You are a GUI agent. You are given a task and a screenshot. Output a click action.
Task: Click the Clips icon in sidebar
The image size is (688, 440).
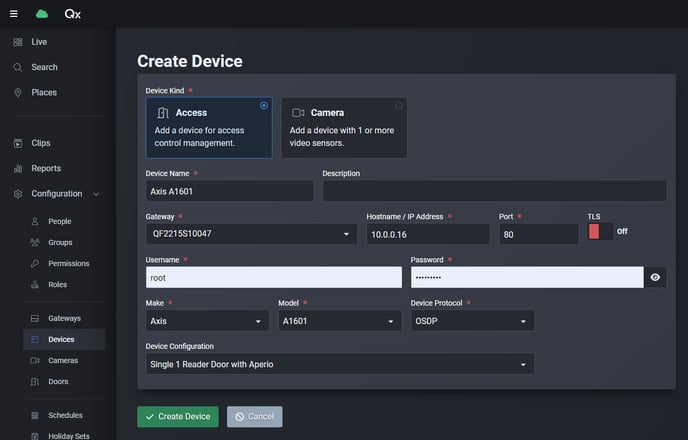[18, 143]
